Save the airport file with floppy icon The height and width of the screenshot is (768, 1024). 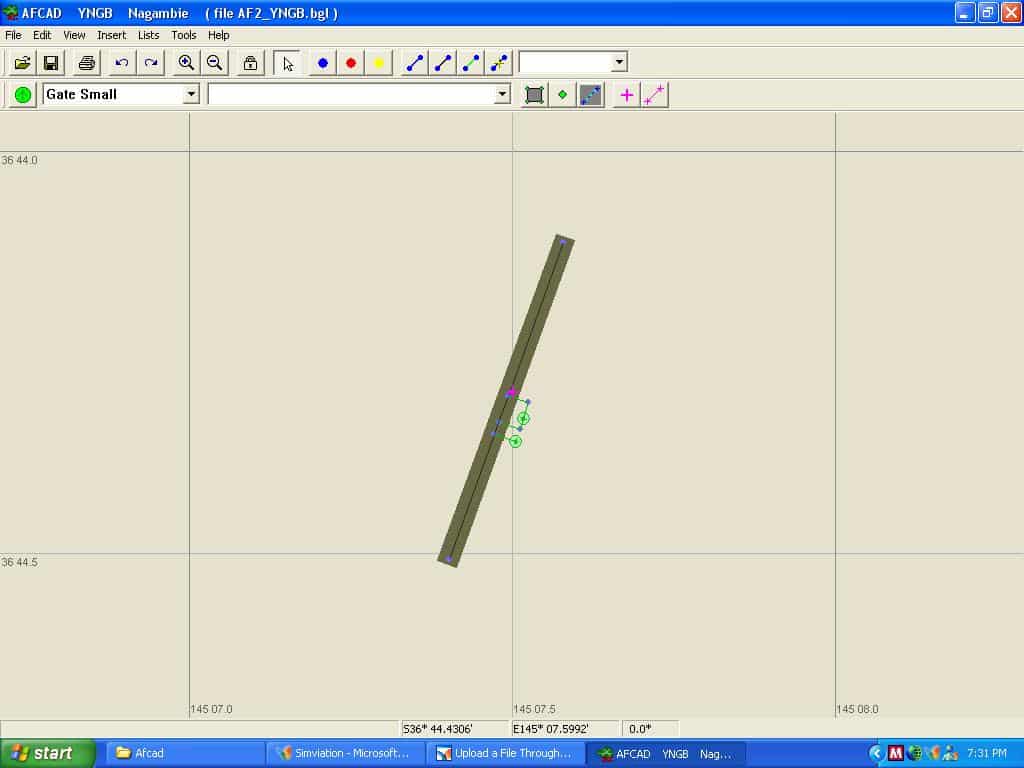(50, 63)
